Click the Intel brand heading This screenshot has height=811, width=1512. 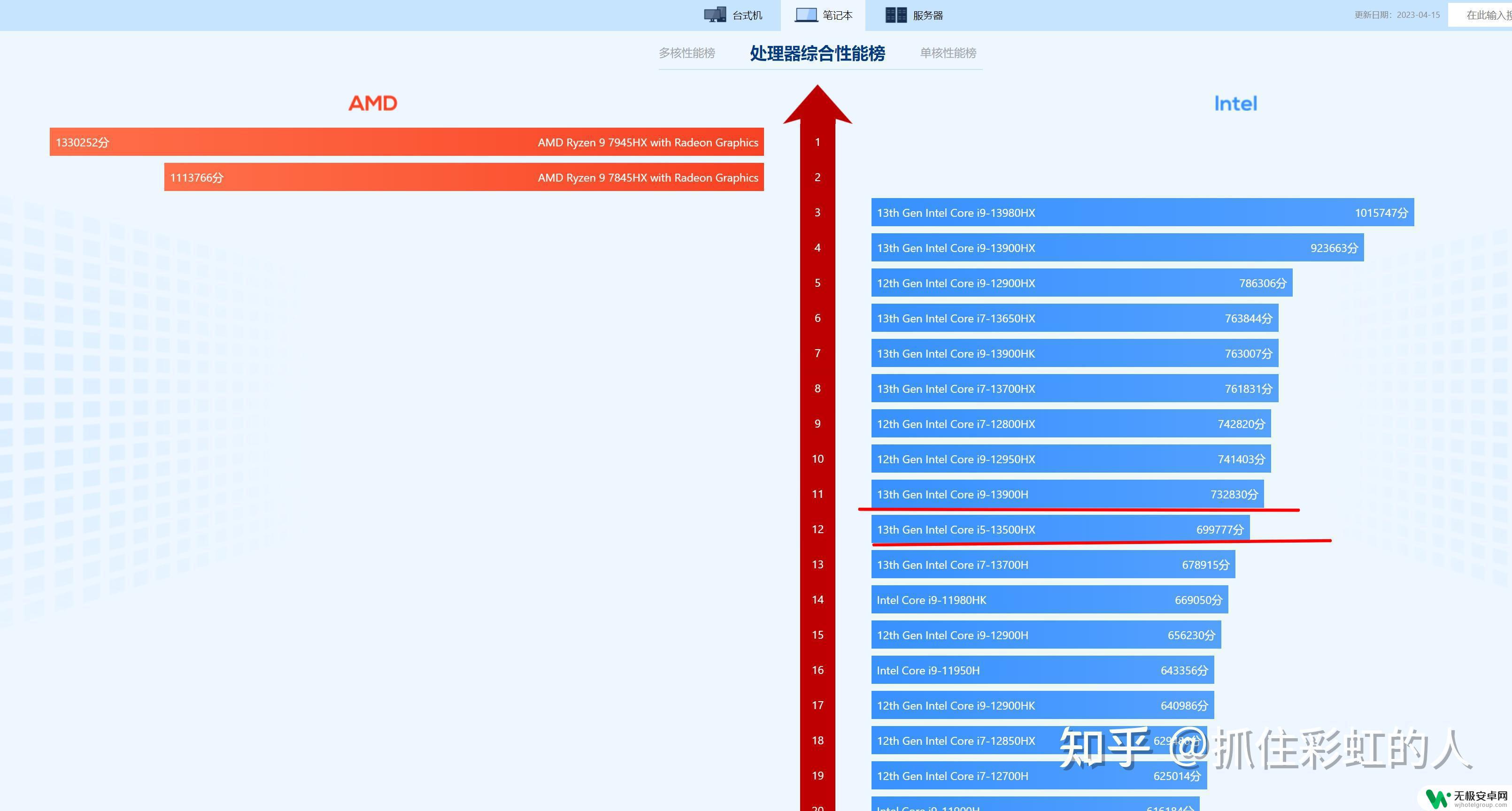click(x=1235, y=104)
